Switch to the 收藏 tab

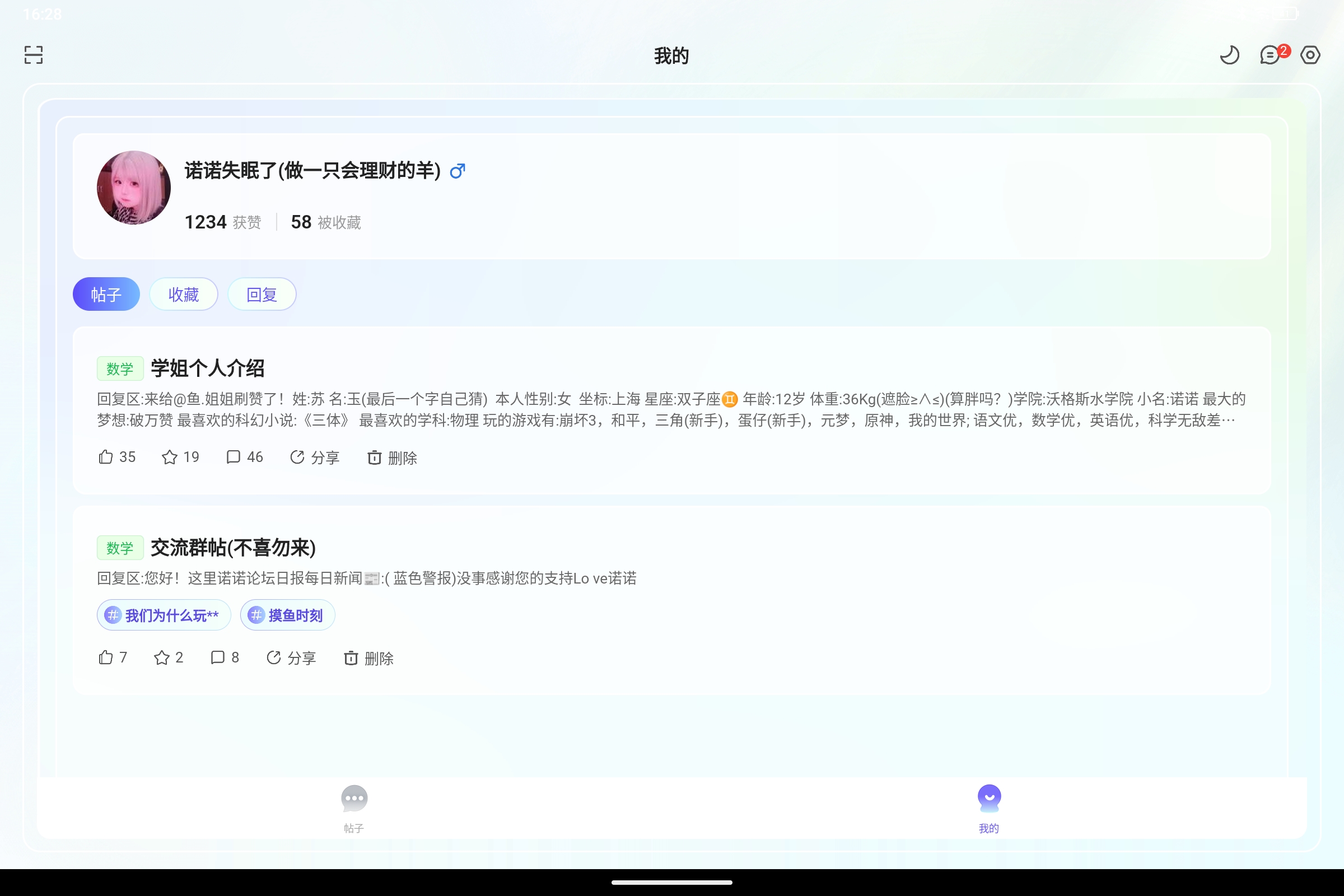pyautogui.click(x=184, y=293)
